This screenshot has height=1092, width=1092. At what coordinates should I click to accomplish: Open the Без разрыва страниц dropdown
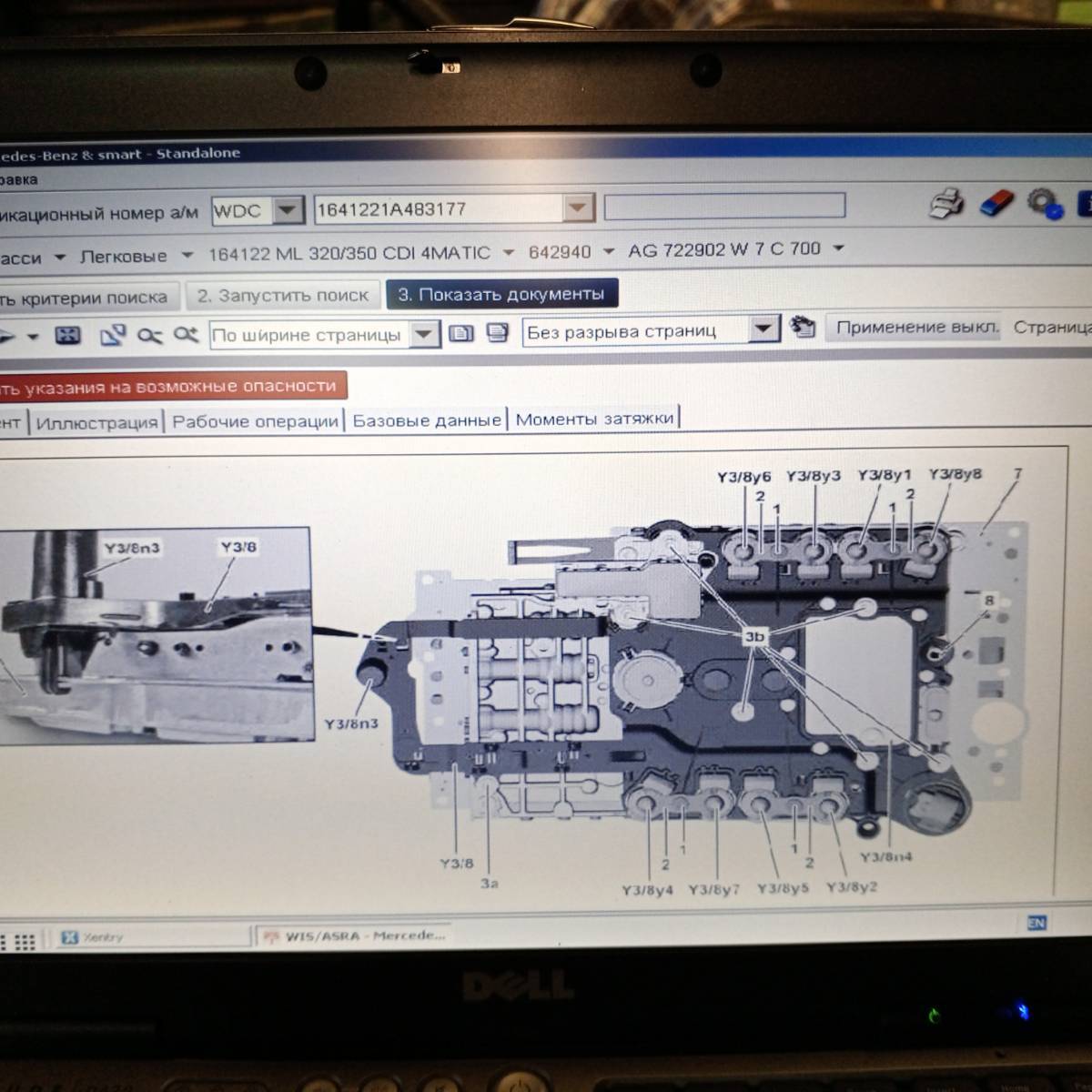(x=763, y=329)
